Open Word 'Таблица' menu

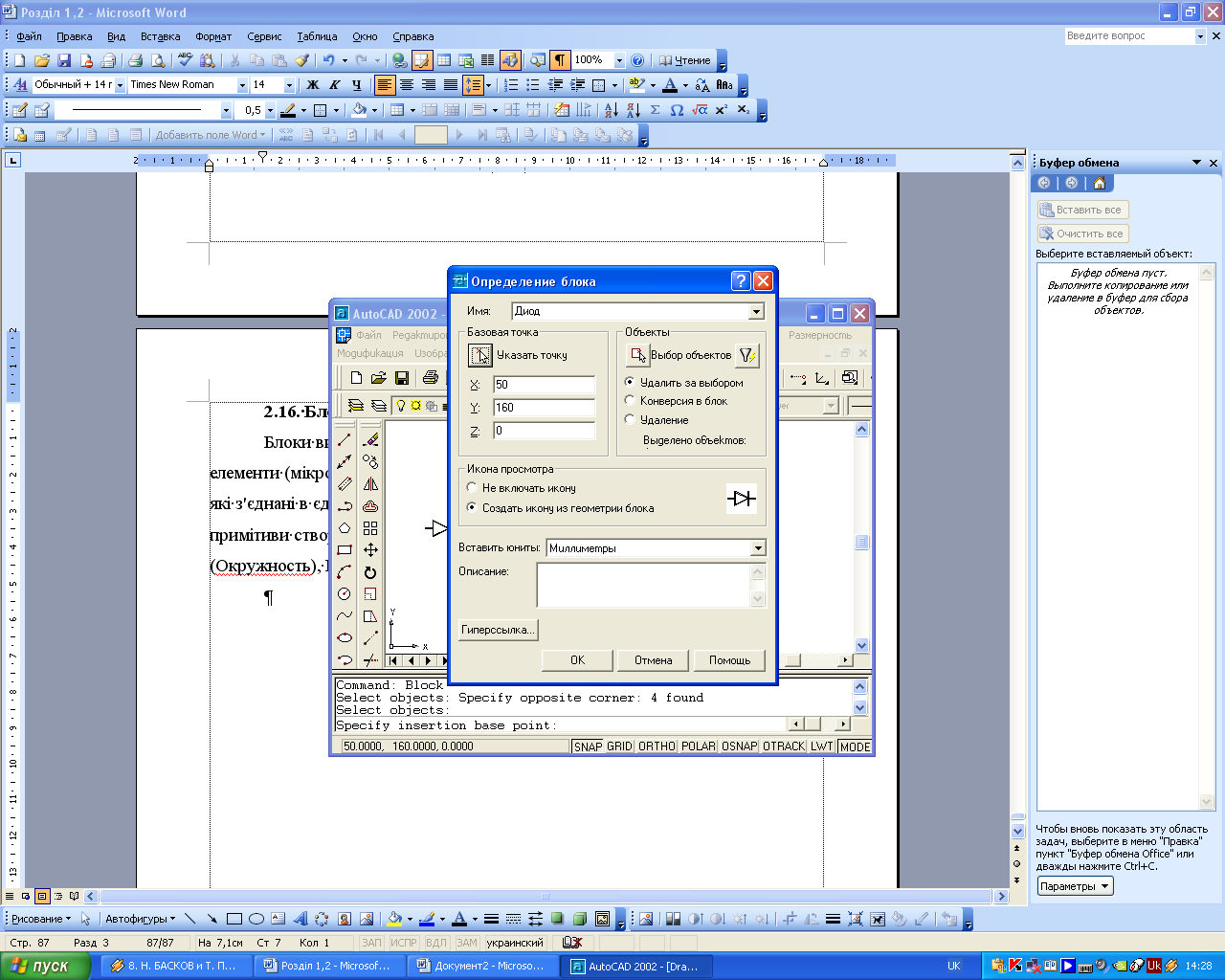[317, 36]
